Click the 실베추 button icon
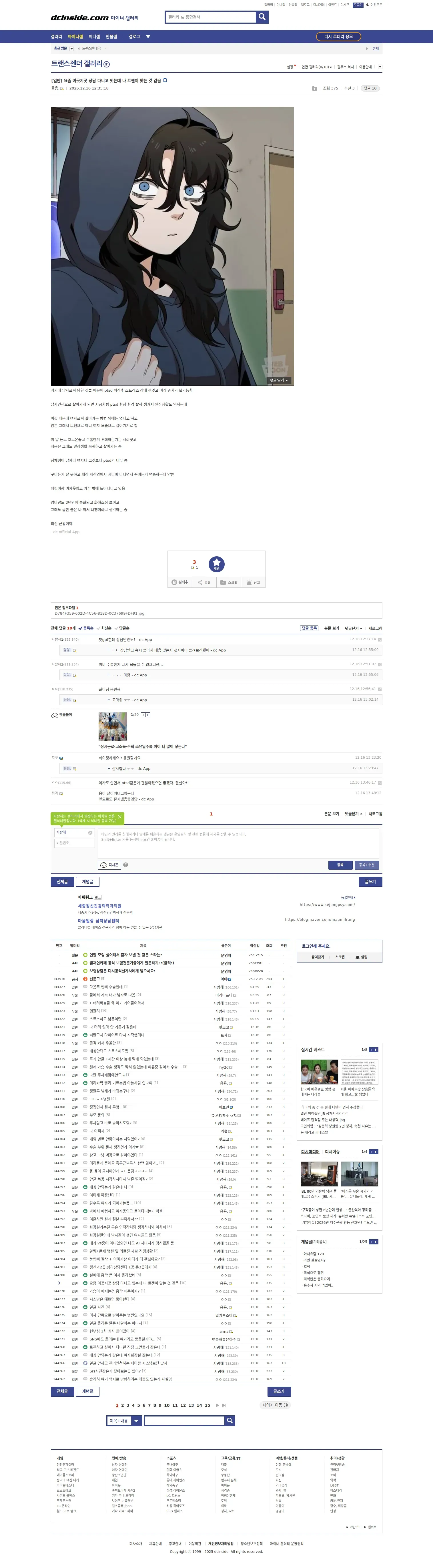 pyautogui.click(x=175, y=583)
